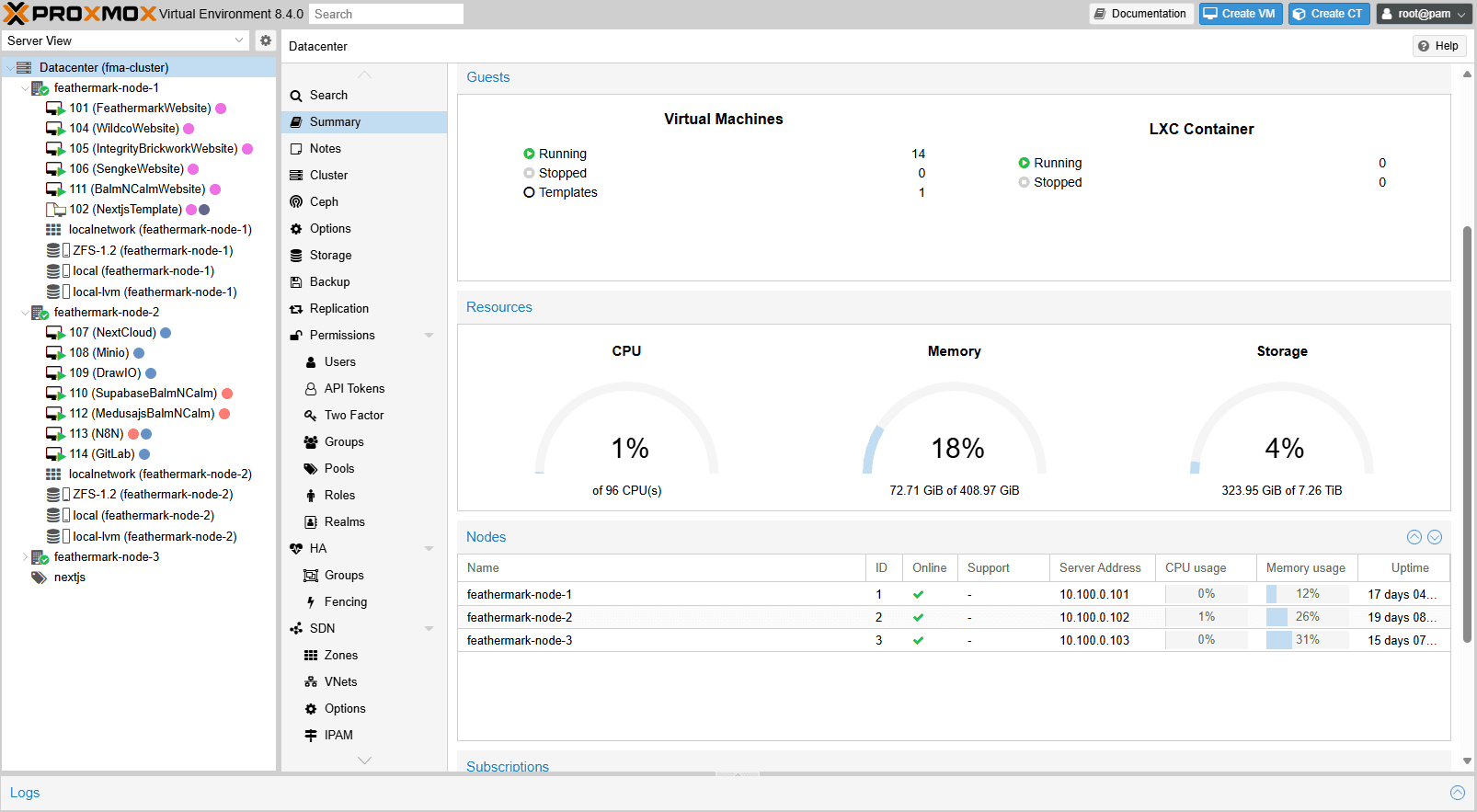Click the top Search input field

point(385,14)
